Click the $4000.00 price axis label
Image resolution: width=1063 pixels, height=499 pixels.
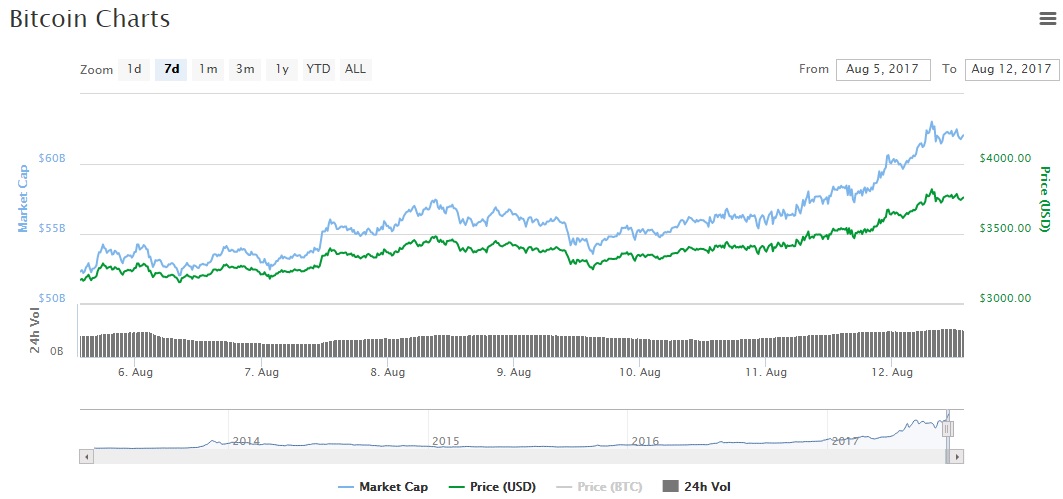[1005, 158]
